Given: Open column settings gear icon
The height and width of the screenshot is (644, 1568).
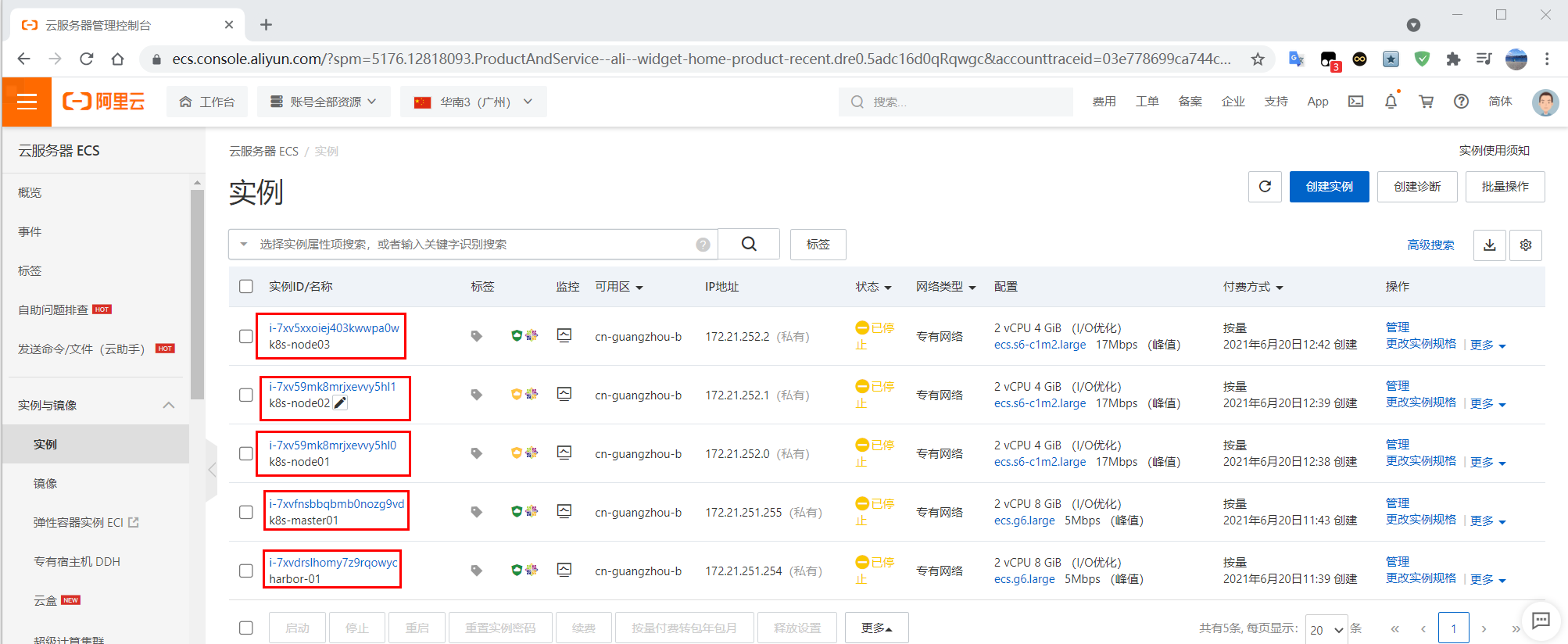Looking at the screenshot, I should coord(1526,245).
